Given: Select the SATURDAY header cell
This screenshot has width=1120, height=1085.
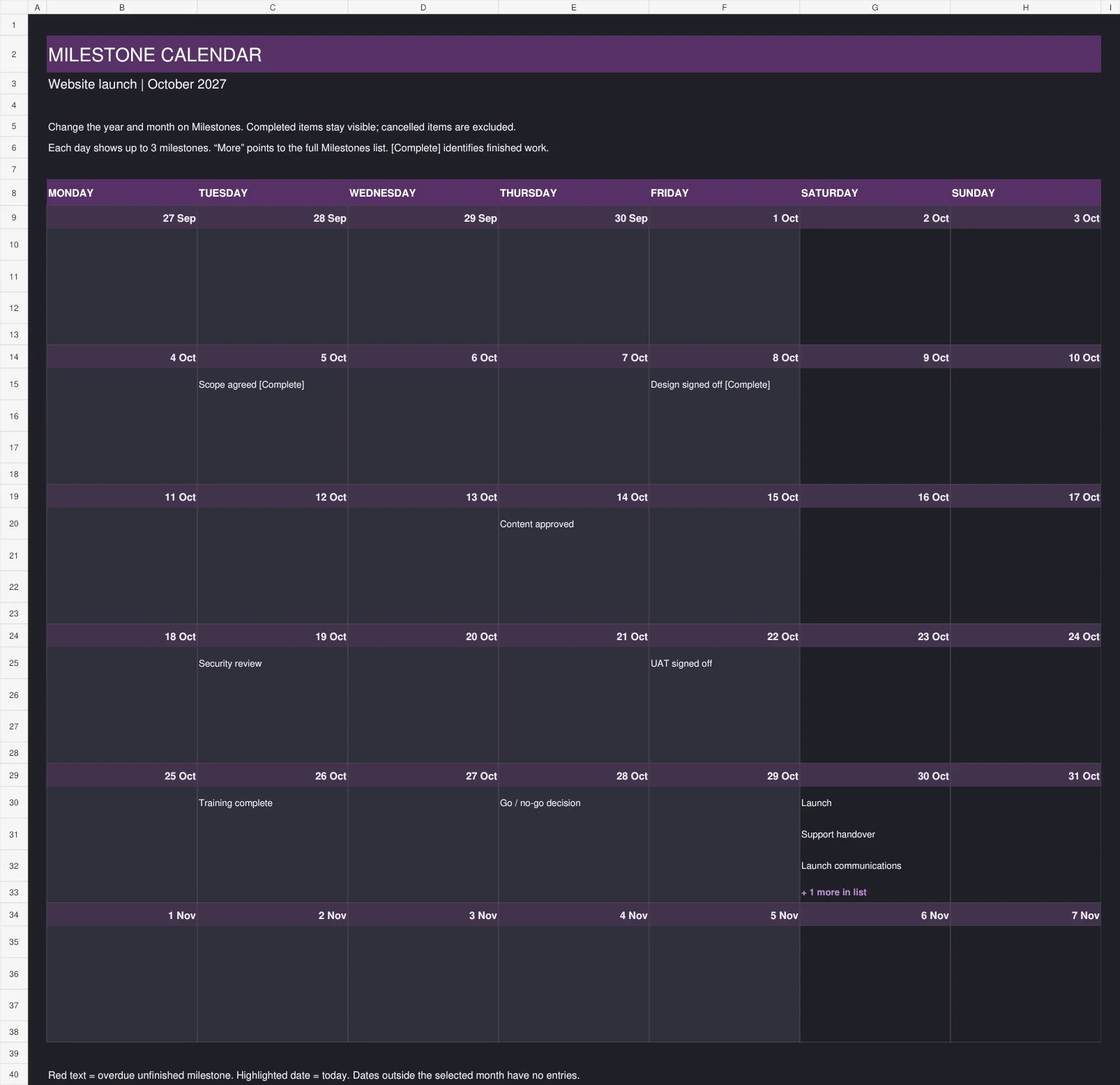Looking at the screenshot, I should point(875,192).
